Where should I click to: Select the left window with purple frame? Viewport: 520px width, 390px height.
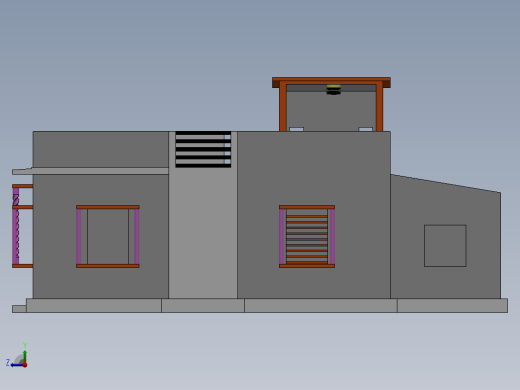pos(108,236)
